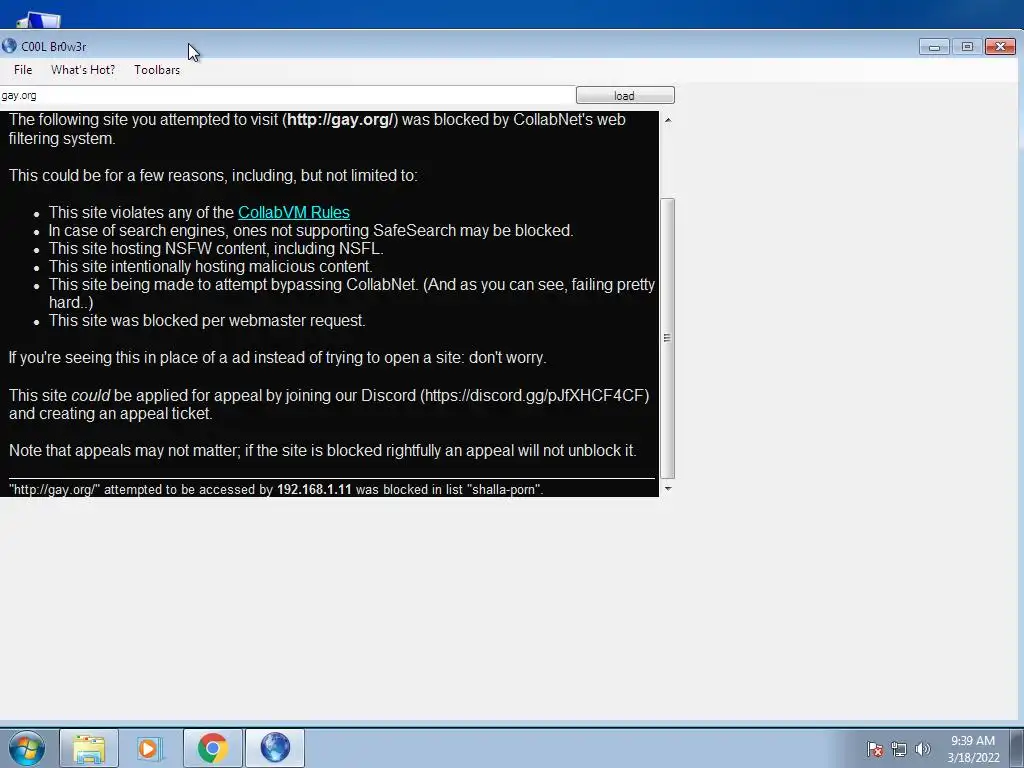Click the volume speaker tray icon

pyautogui.click(x=923, y=749)
